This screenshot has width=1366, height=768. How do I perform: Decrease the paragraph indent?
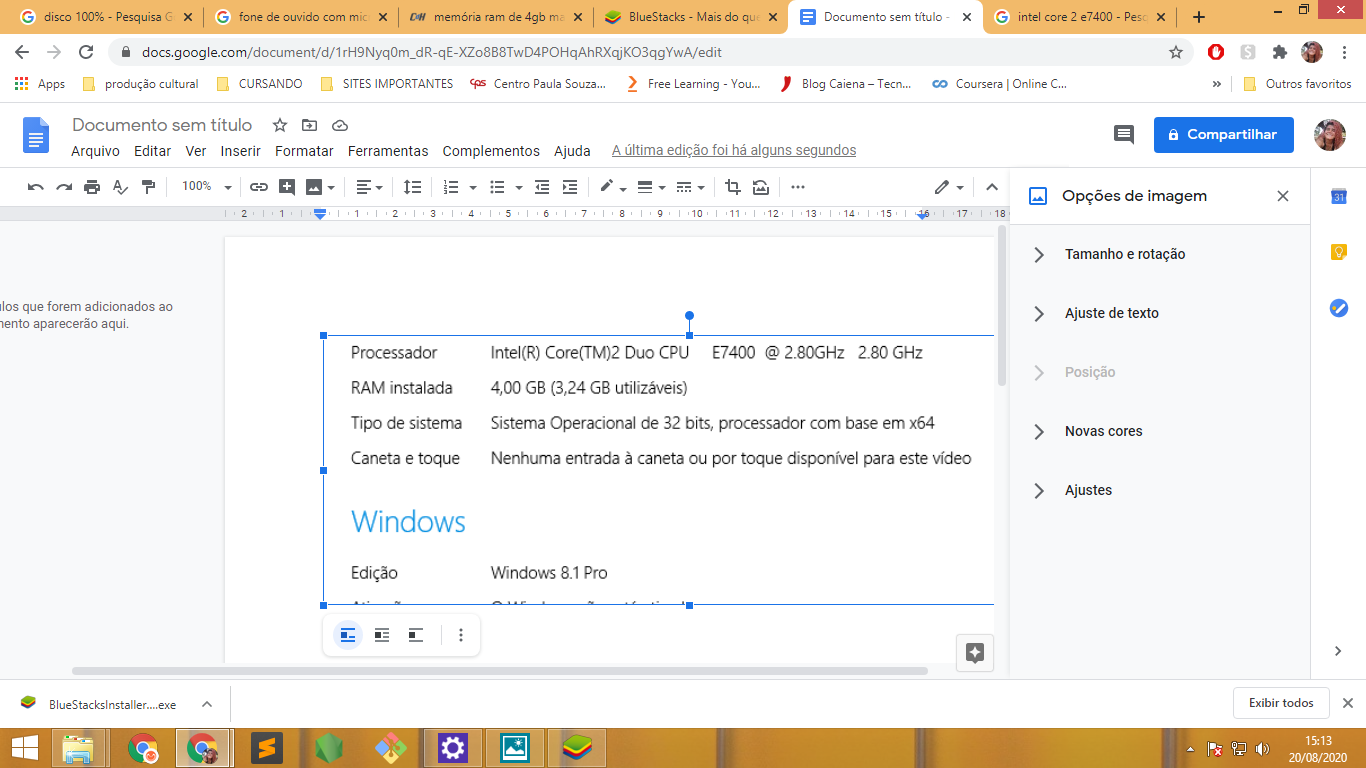[542, 187]
